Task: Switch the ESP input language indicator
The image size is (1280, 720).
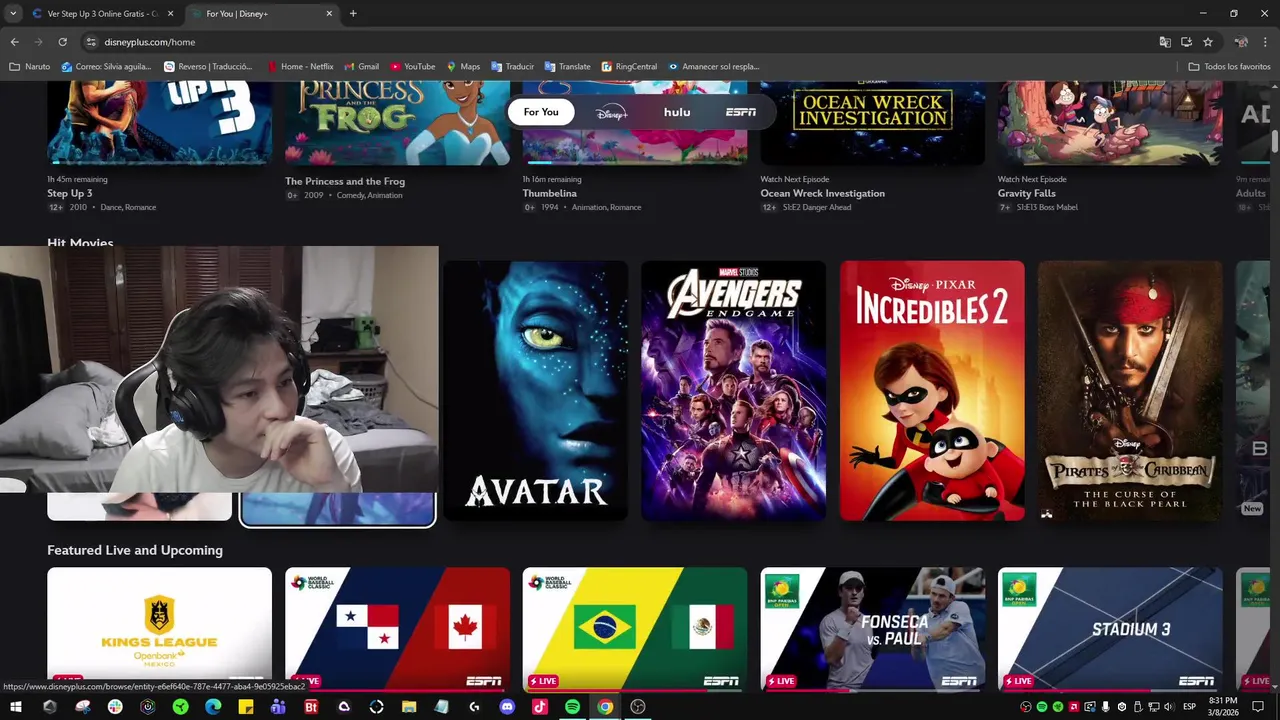Action: coord(1189,707)
